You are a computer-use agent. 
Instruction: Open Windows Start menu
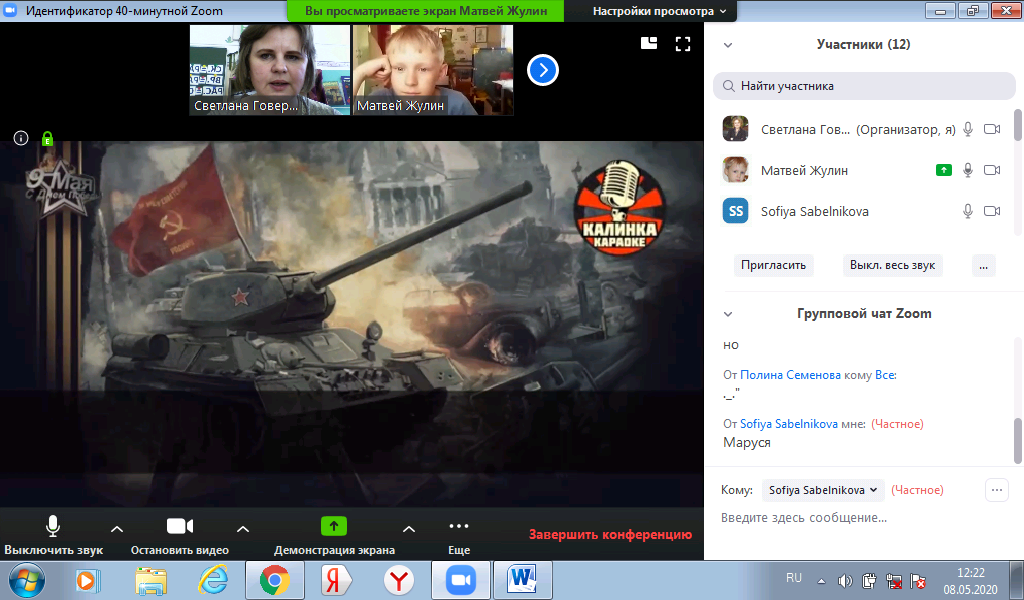tap(27, 580)
